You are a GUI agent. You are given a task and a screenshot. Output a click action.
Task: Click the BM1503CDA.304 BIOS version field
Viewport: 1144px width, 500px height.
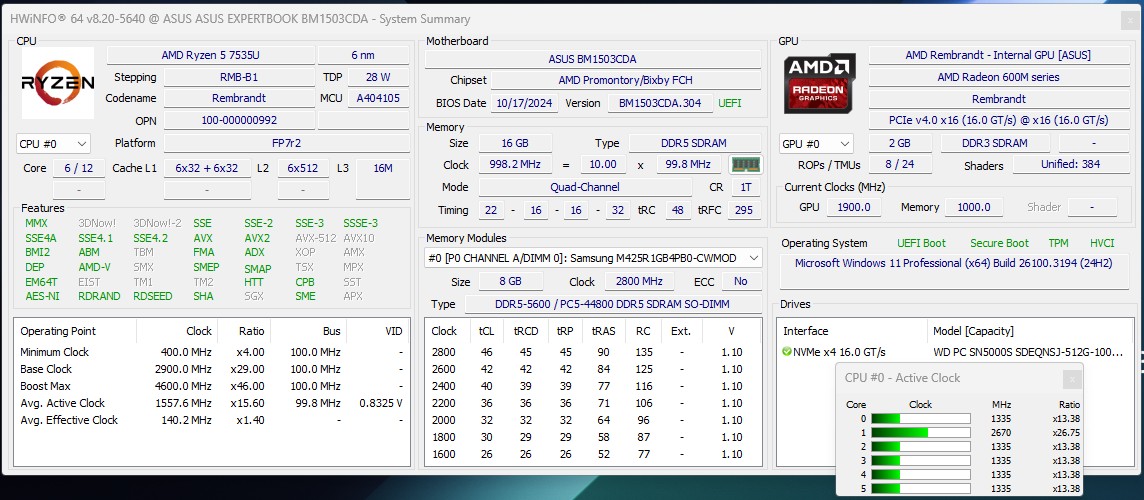click(660, 104)
